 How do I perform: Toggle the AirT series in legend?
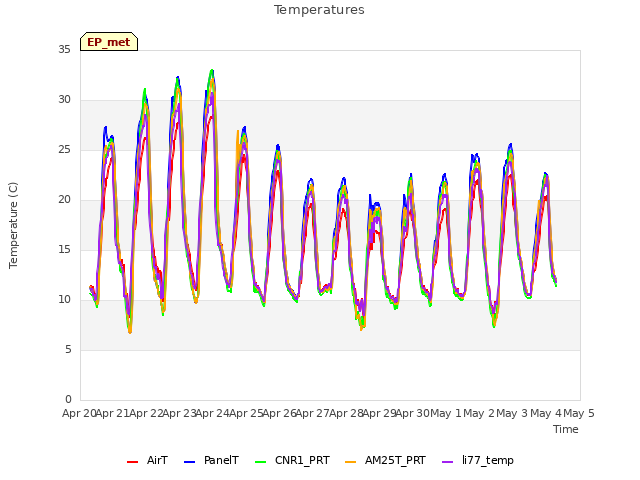coord(147,460)
